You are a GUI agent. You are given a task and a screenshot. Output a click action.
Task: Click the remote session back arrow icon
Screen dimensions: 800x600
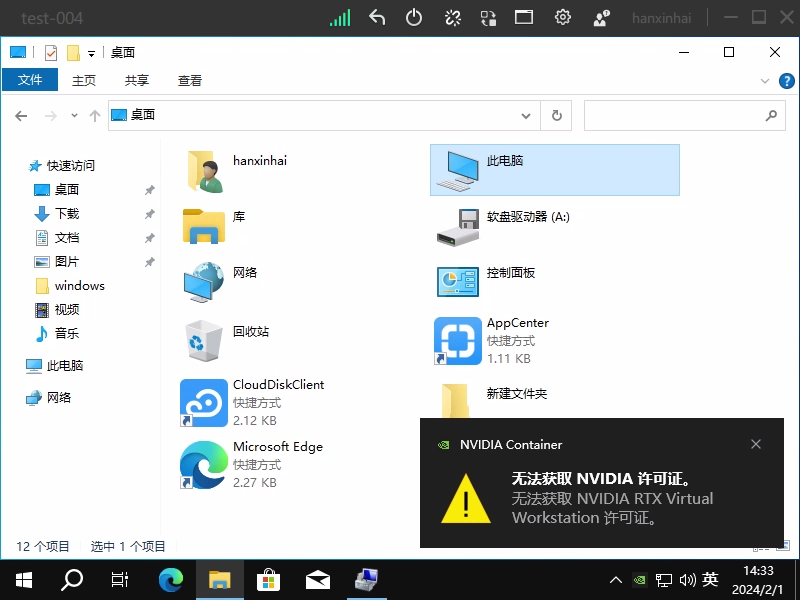point(377,17)
